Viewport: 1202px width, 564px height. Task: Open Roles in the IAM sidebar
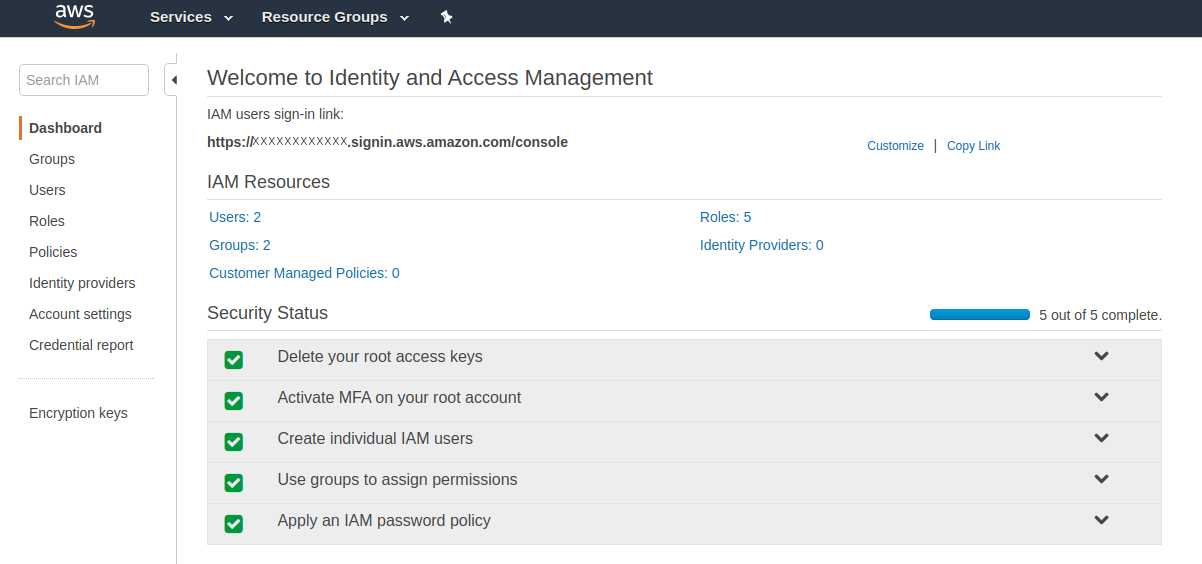pos(47,221)
